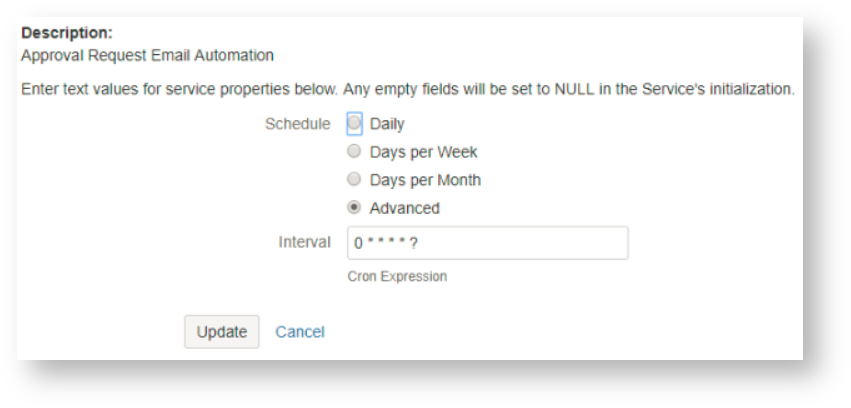Select the Advanced schedule radio button
The height and width of the screenshot is (408, 851).
[353, 208]
